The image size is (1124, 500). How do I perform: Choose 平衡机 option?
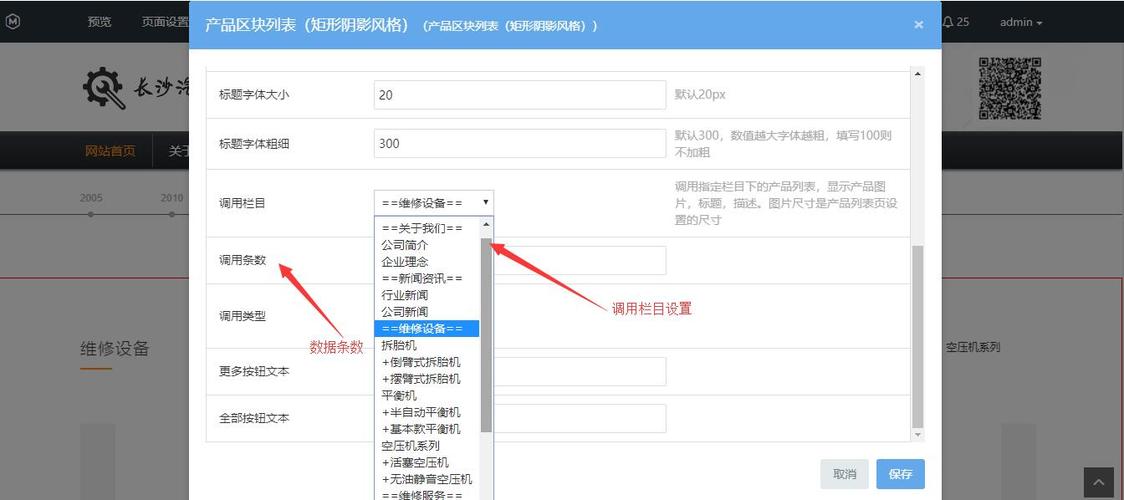pos(427,395)
